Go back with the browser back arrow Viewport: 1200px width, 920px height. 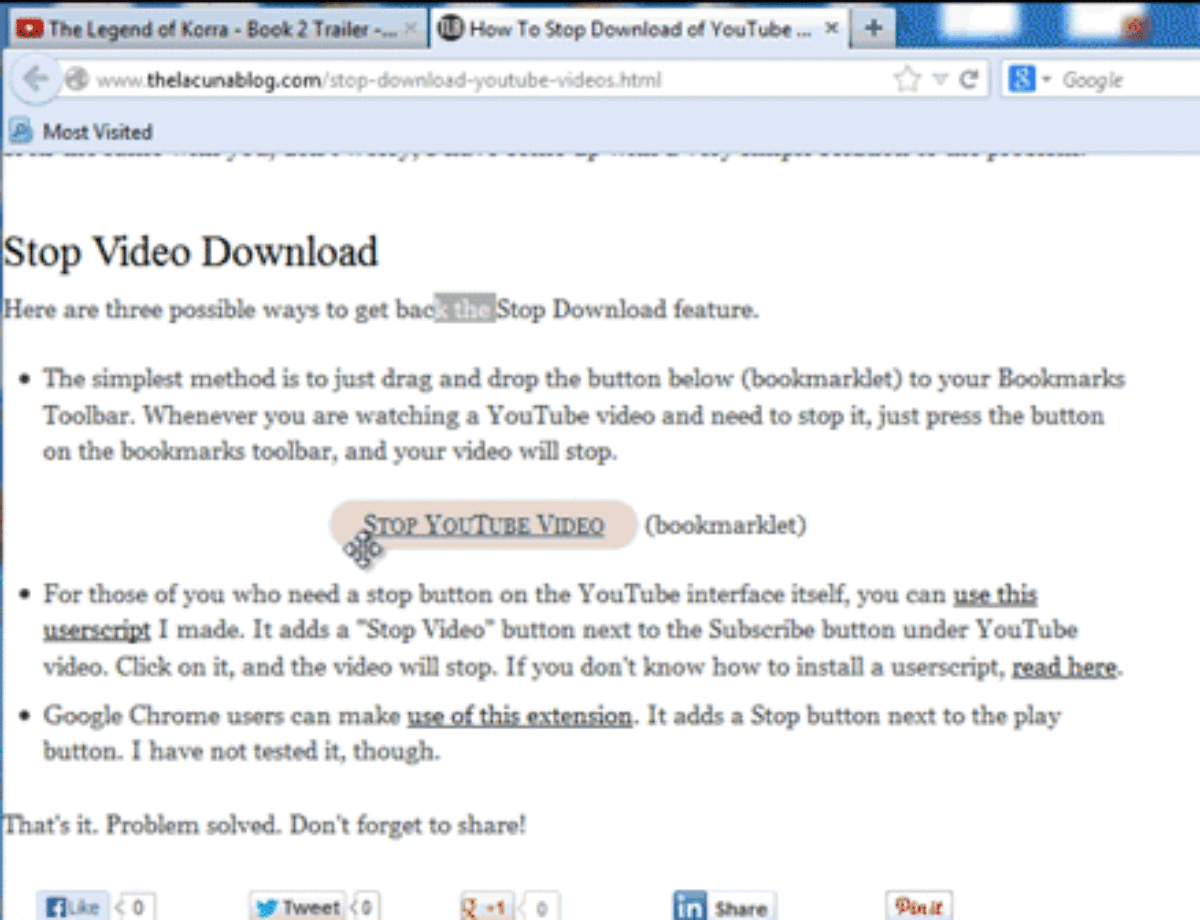[35, 79]
